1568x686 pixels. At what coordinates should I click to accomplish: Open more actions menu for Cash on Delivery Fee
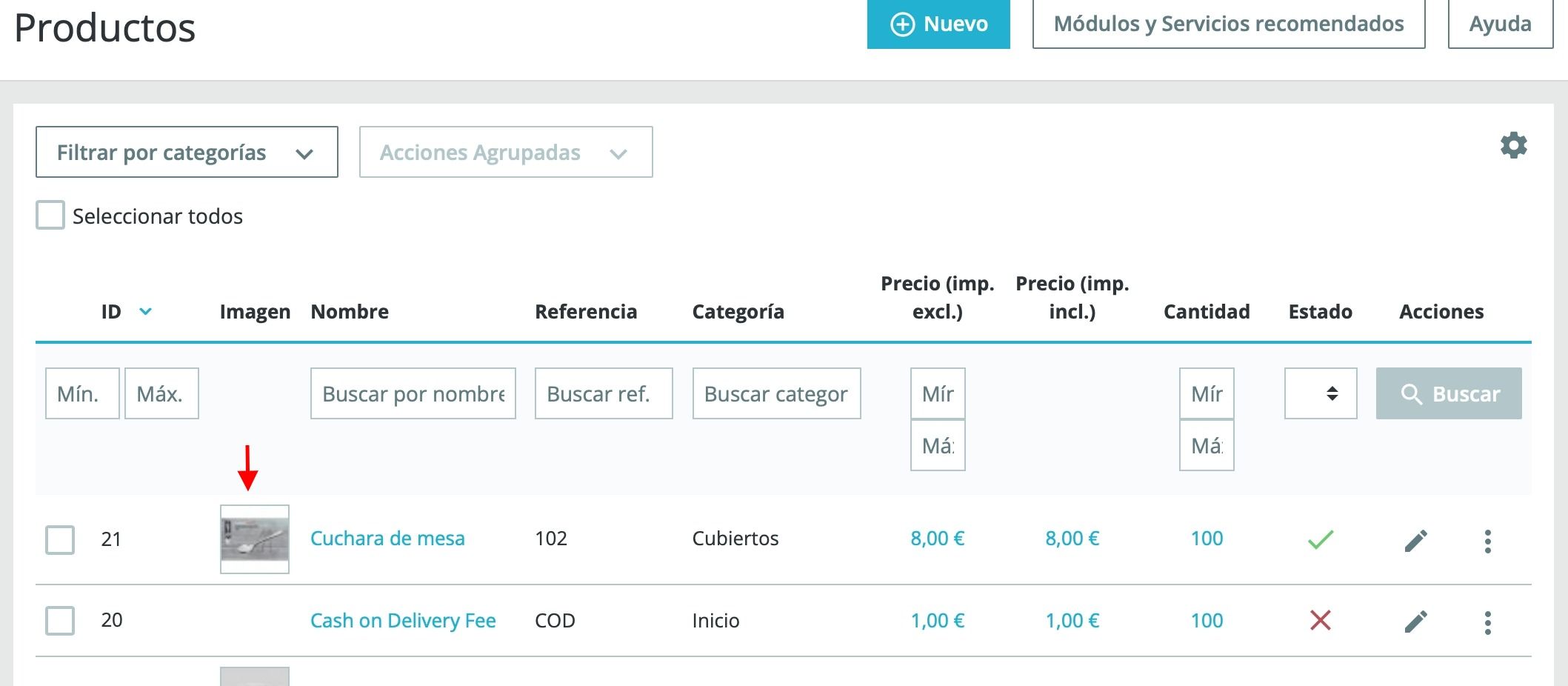click(x=1487, y=622)
